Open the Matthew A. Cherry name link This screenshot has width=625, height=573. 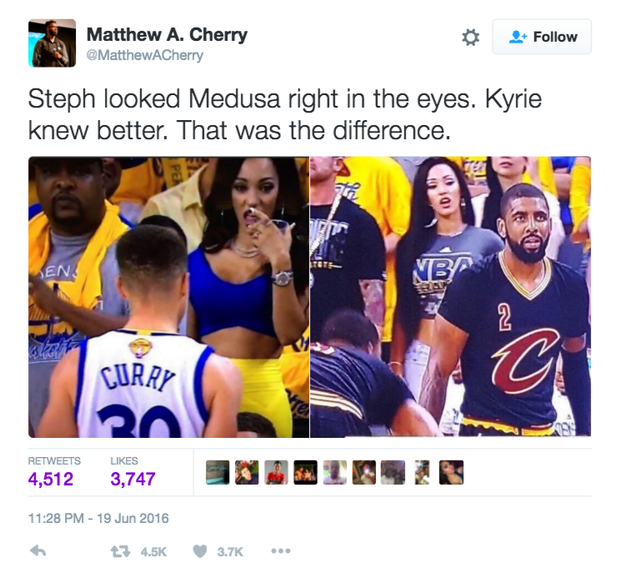tap(167, 35)
